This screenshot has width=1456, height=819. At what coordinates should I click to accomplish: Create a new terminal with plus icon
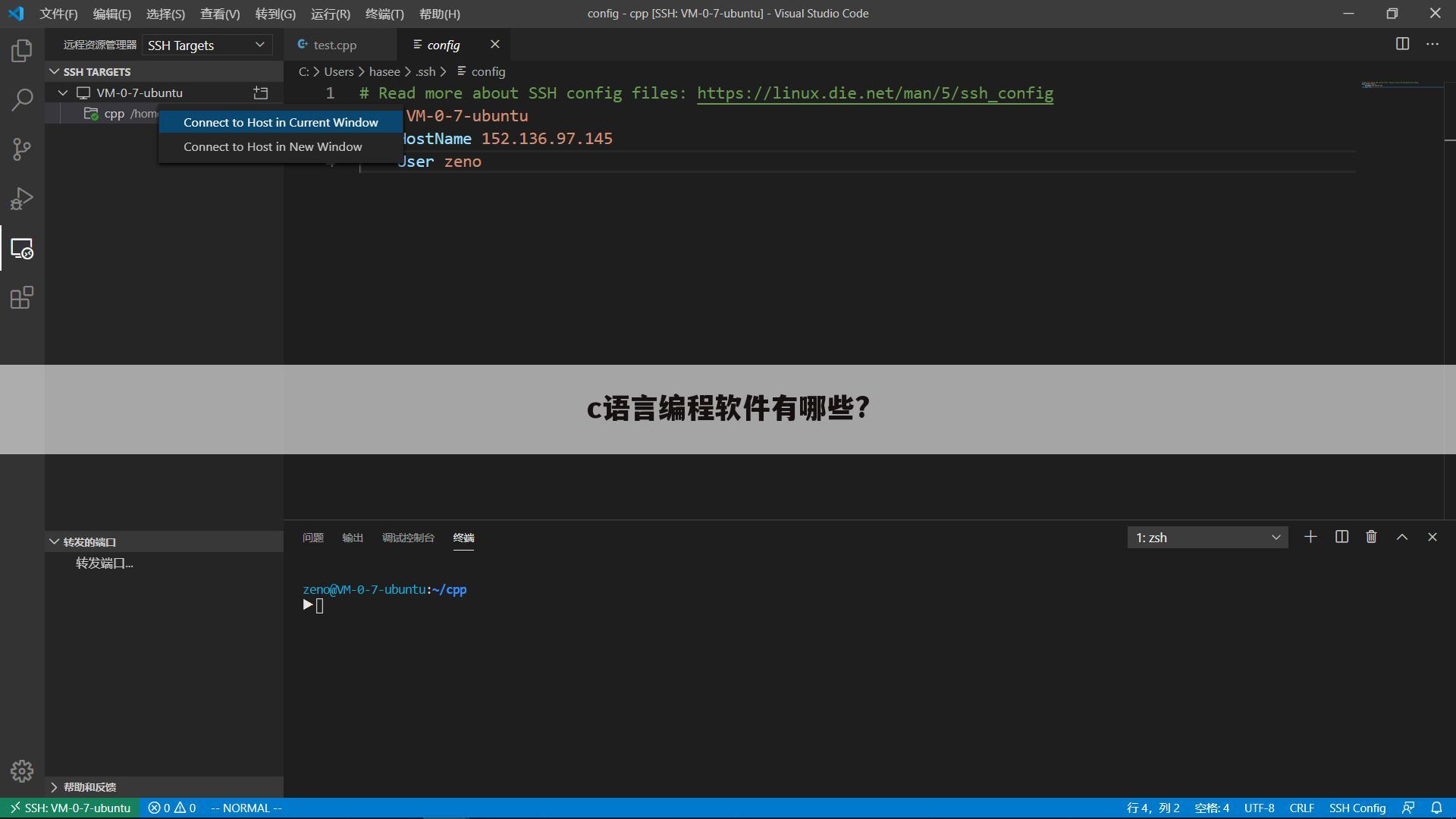tap(1310, 537)
